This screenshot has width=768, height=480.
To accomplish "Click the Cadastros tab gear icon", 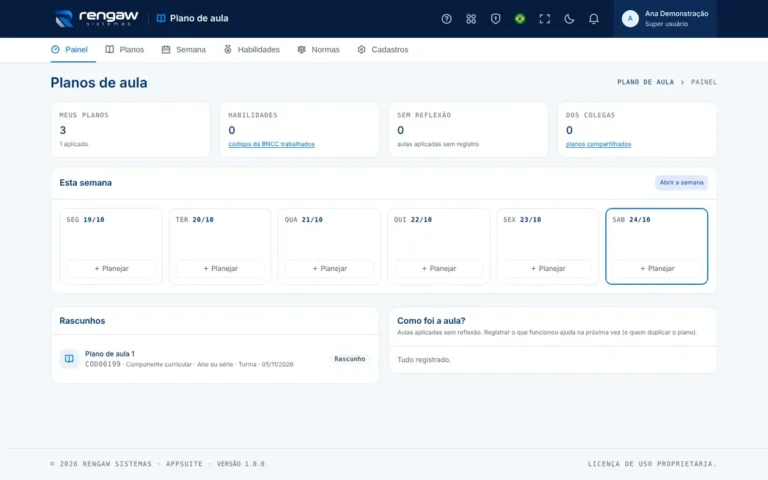I will click(361, 49).
